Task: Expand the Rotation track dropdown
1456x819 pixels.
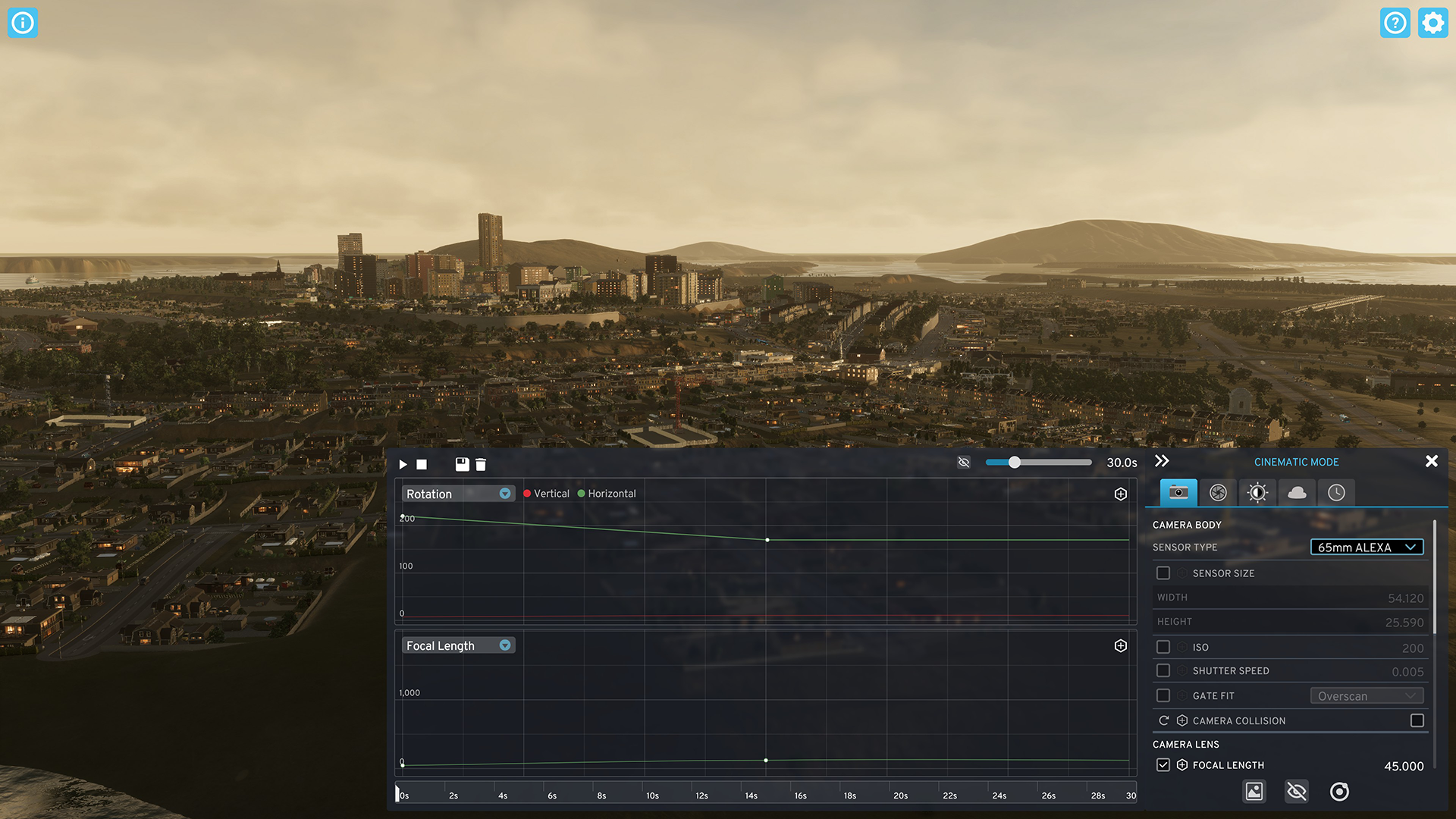Action: pos(504,493)
